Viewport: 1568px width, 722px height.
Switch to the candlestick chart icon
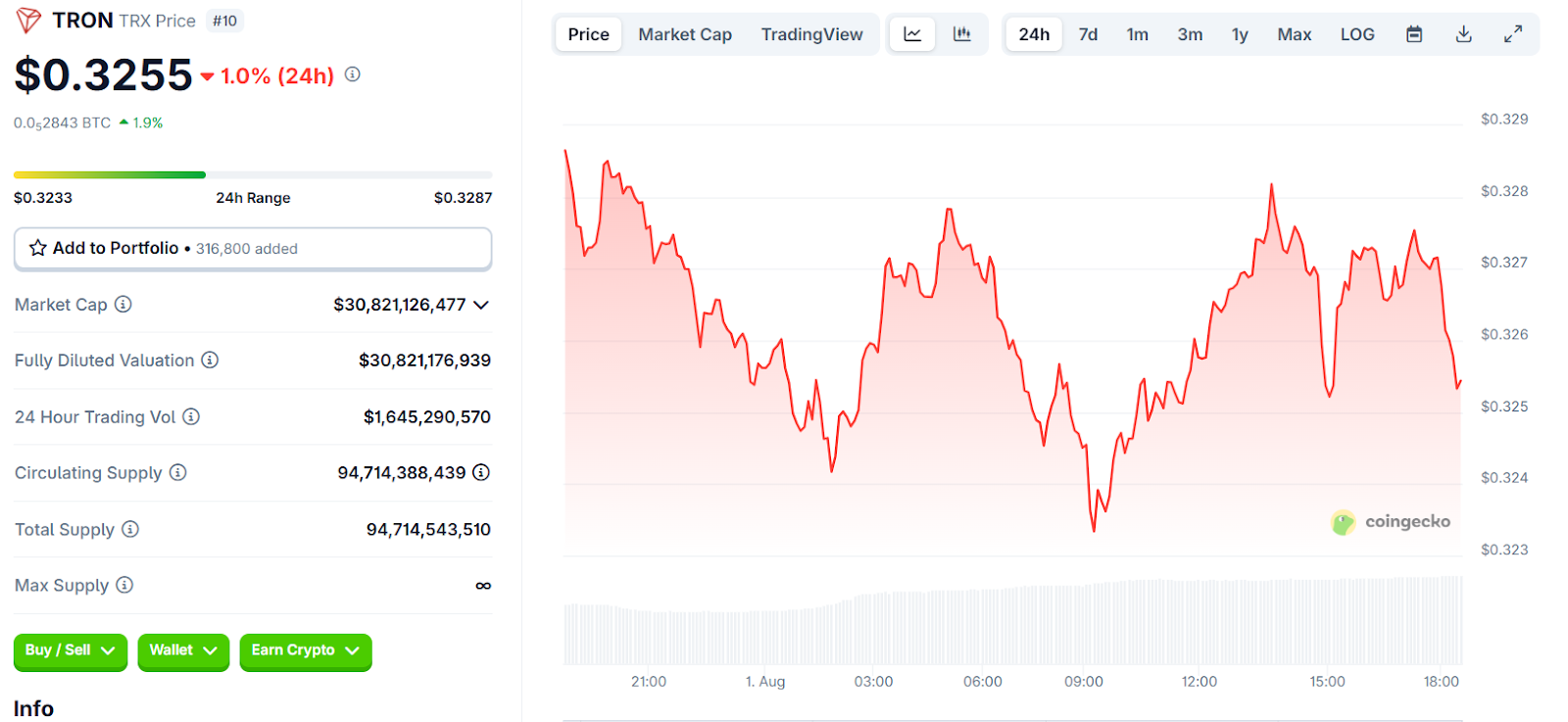tap(962, 34)
